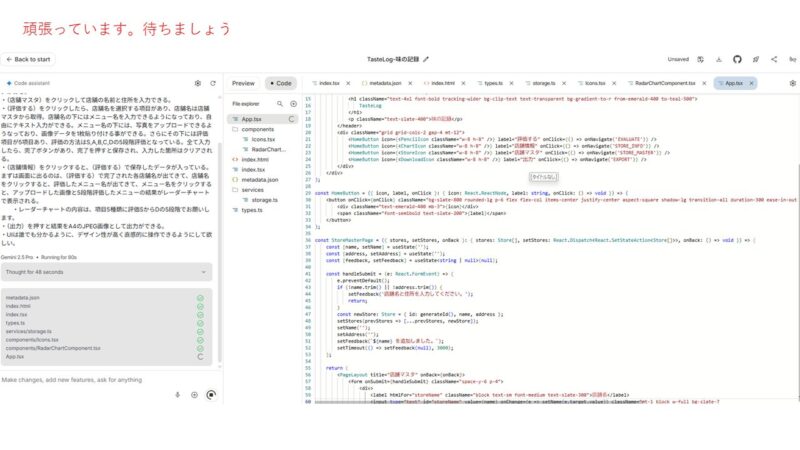The height and width of the screenshot is (450, 800).
Task: Go Back to start
Action: tap(28, 60)
